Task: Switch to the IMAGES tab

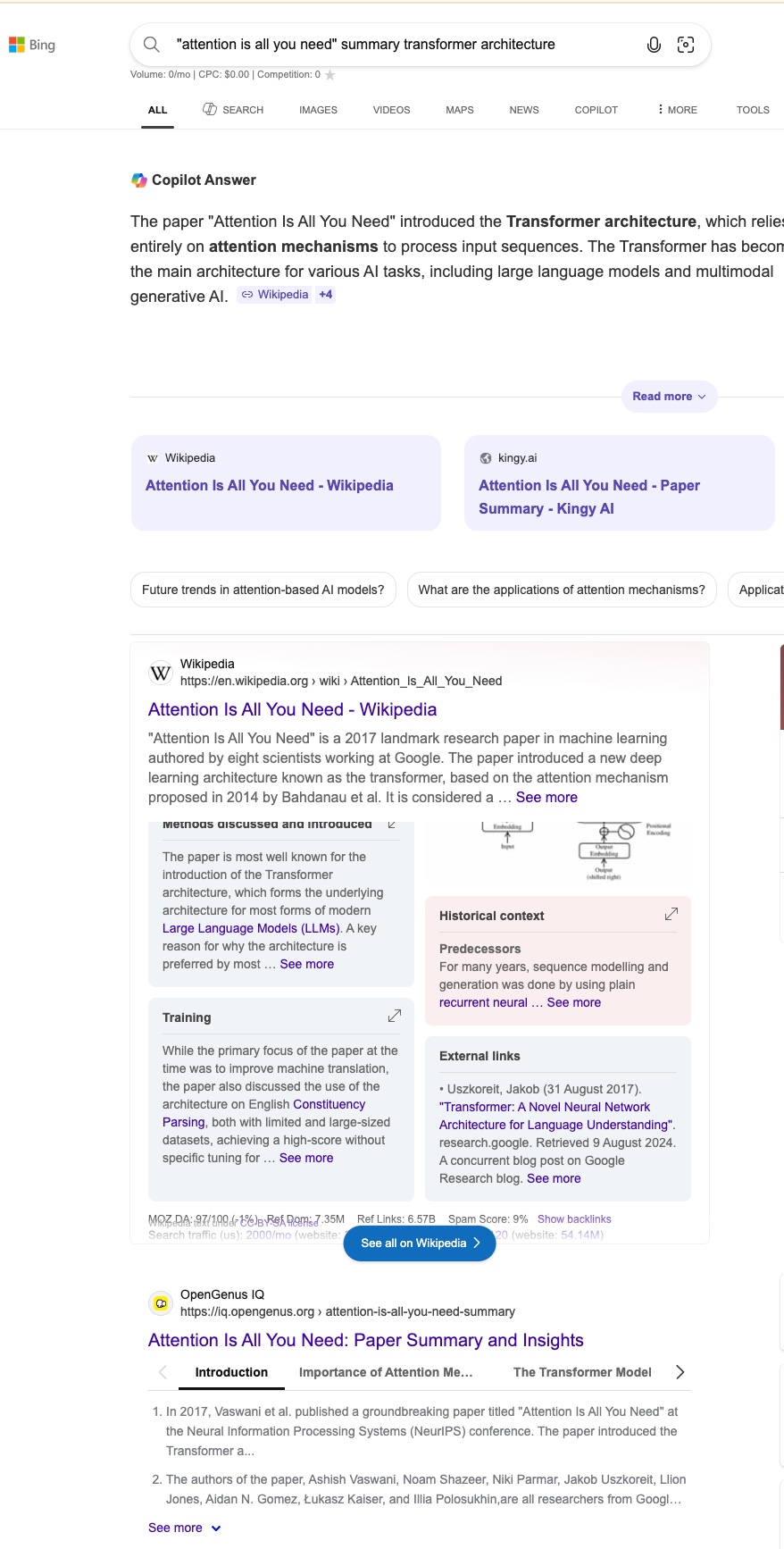Action: pyautogui.click(x=318, y=110)
